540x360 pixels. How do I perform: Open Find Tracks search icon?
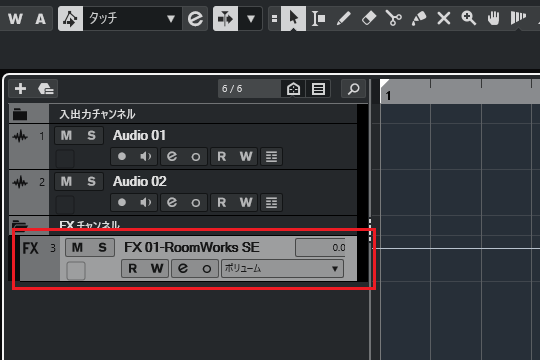click(x=353, y=89)
